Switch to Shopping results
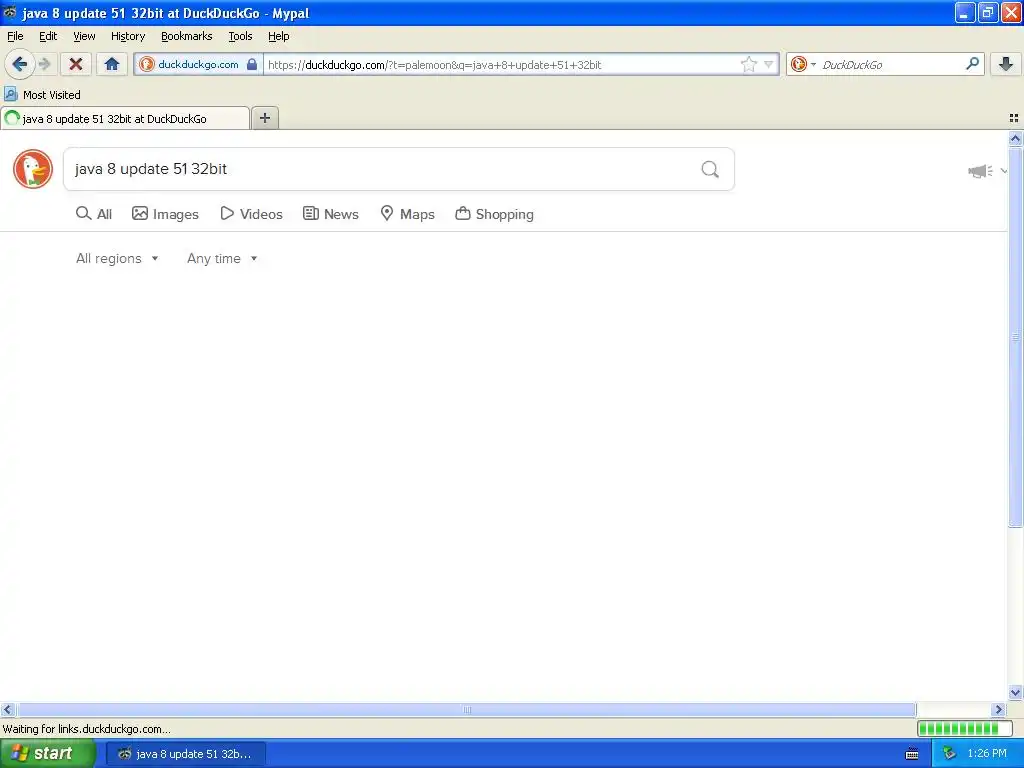The height and width of the screenshot is (768, 1024). (494, 214)
